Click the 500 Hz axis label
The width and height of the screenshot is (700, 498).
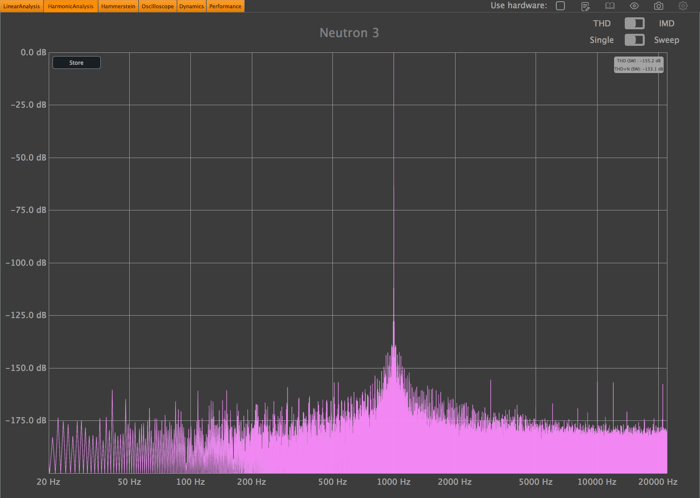point(333,482)
